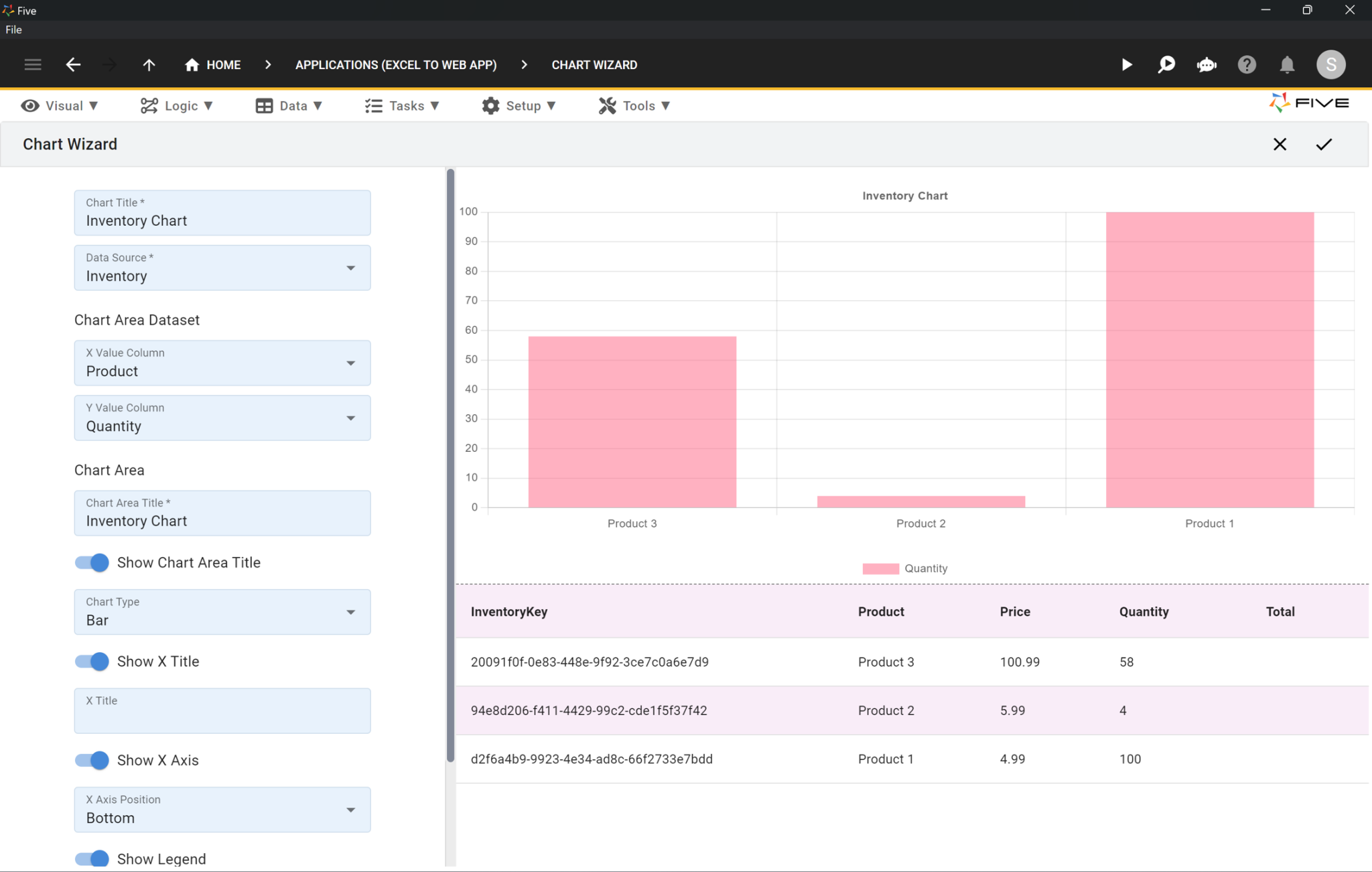Toggle Show Legend switch

tap(92, 859)
